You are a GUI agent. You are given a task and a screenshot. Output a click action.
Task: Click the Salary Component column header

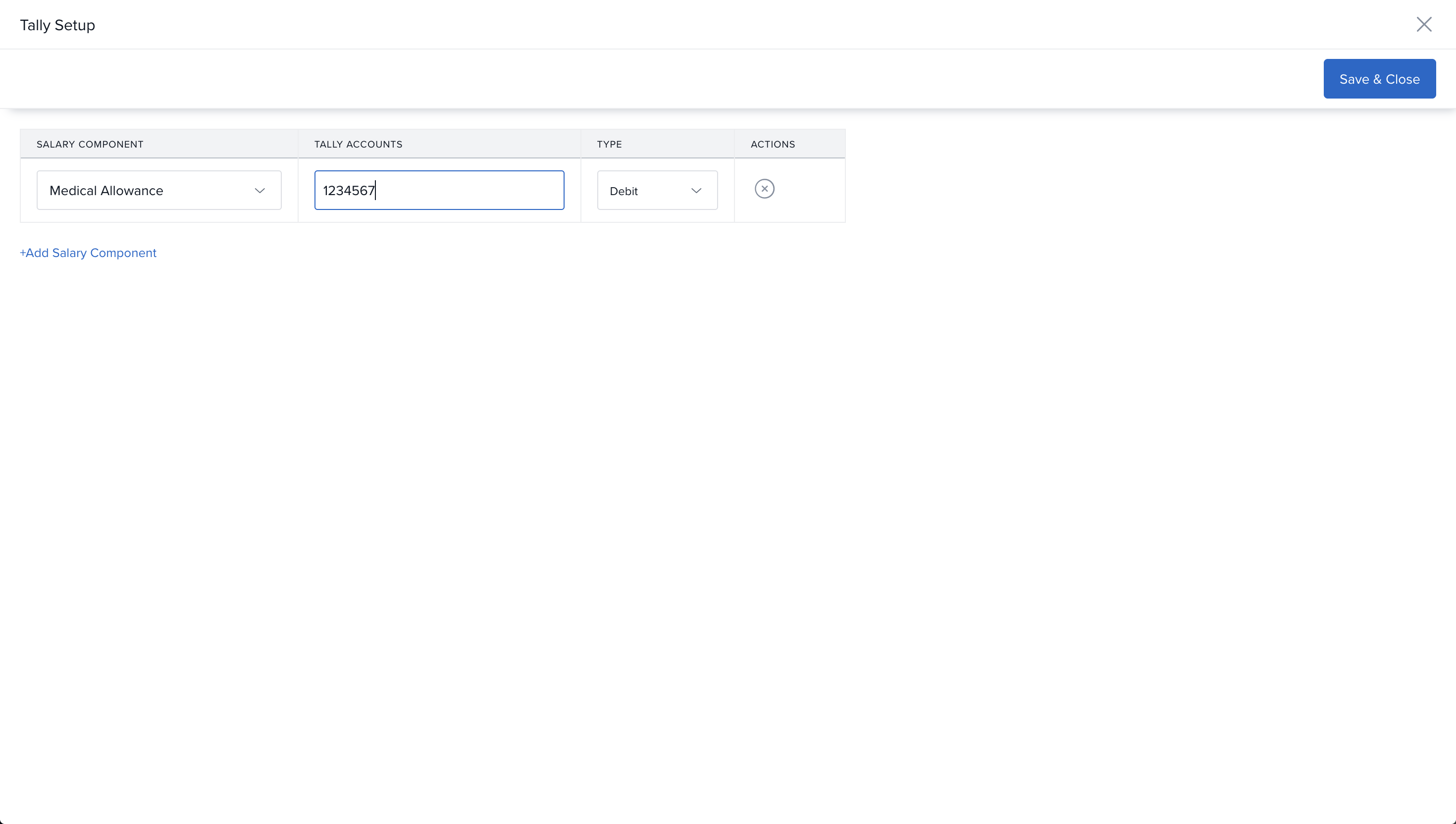pyautogui.click(x=90, y=144)
